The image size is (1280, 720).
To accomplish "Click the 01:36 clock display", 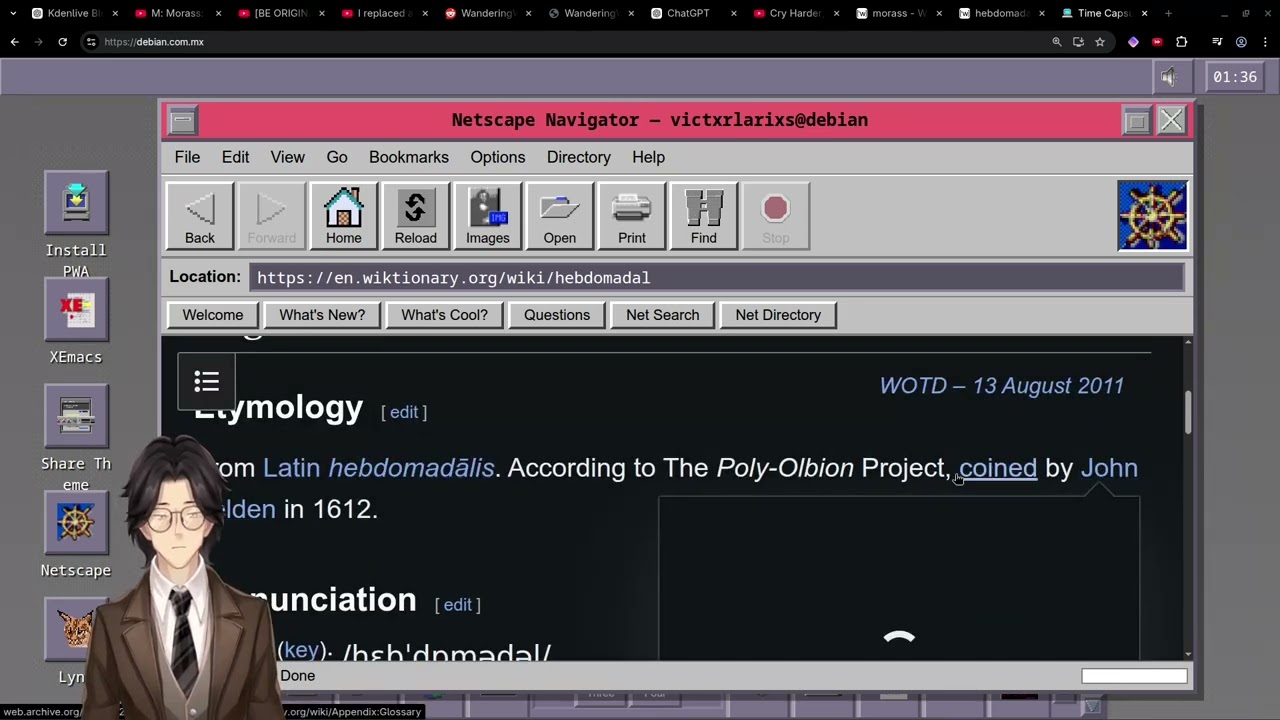I will tap(1234, 77).
